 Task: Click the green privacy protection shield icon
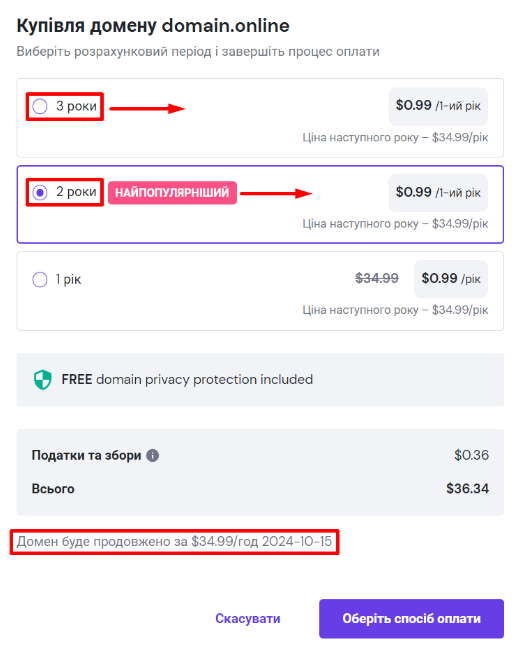[x=42, y=379]
